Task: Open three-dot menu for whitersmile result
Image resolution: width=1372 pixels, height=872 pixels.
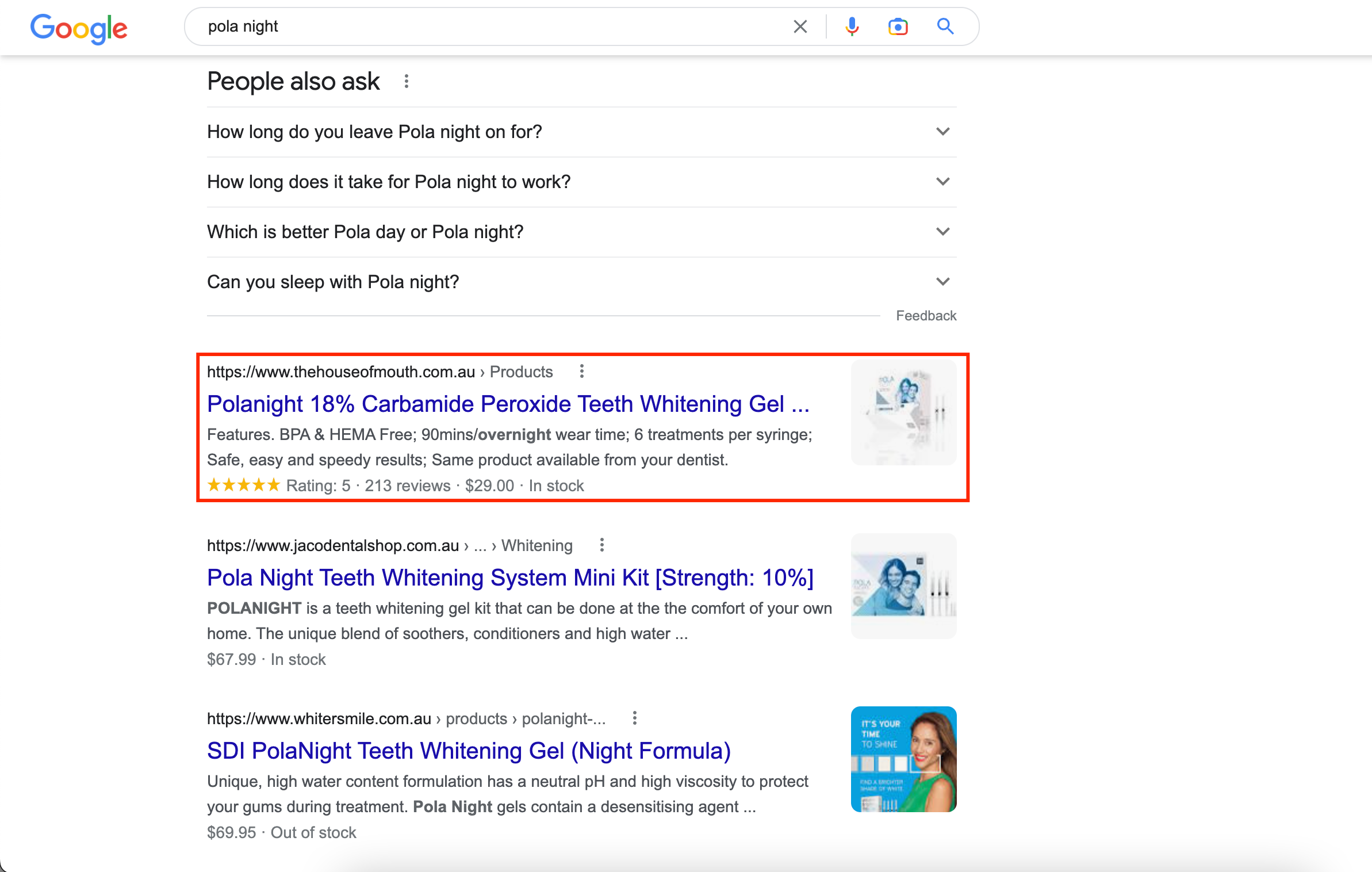Action: click(634, 718)
